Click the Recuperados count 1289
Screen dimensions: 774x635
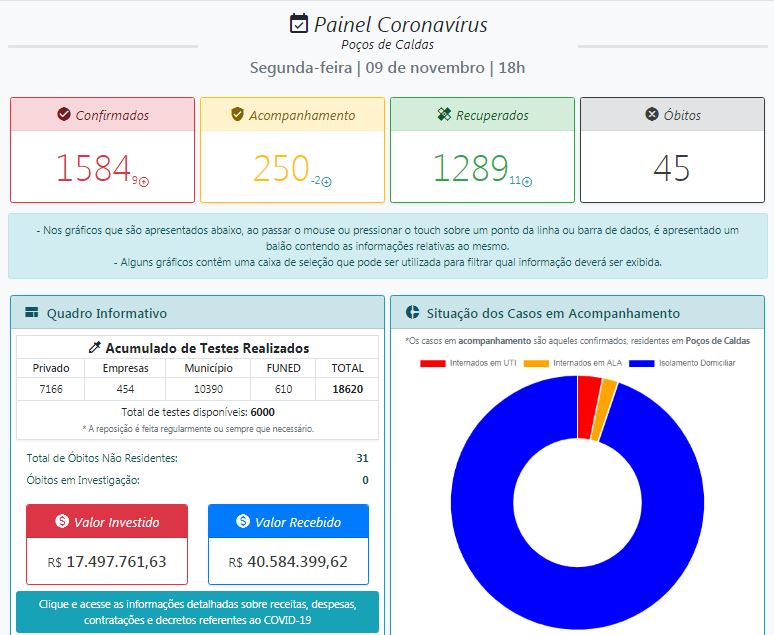coord(471,168)
